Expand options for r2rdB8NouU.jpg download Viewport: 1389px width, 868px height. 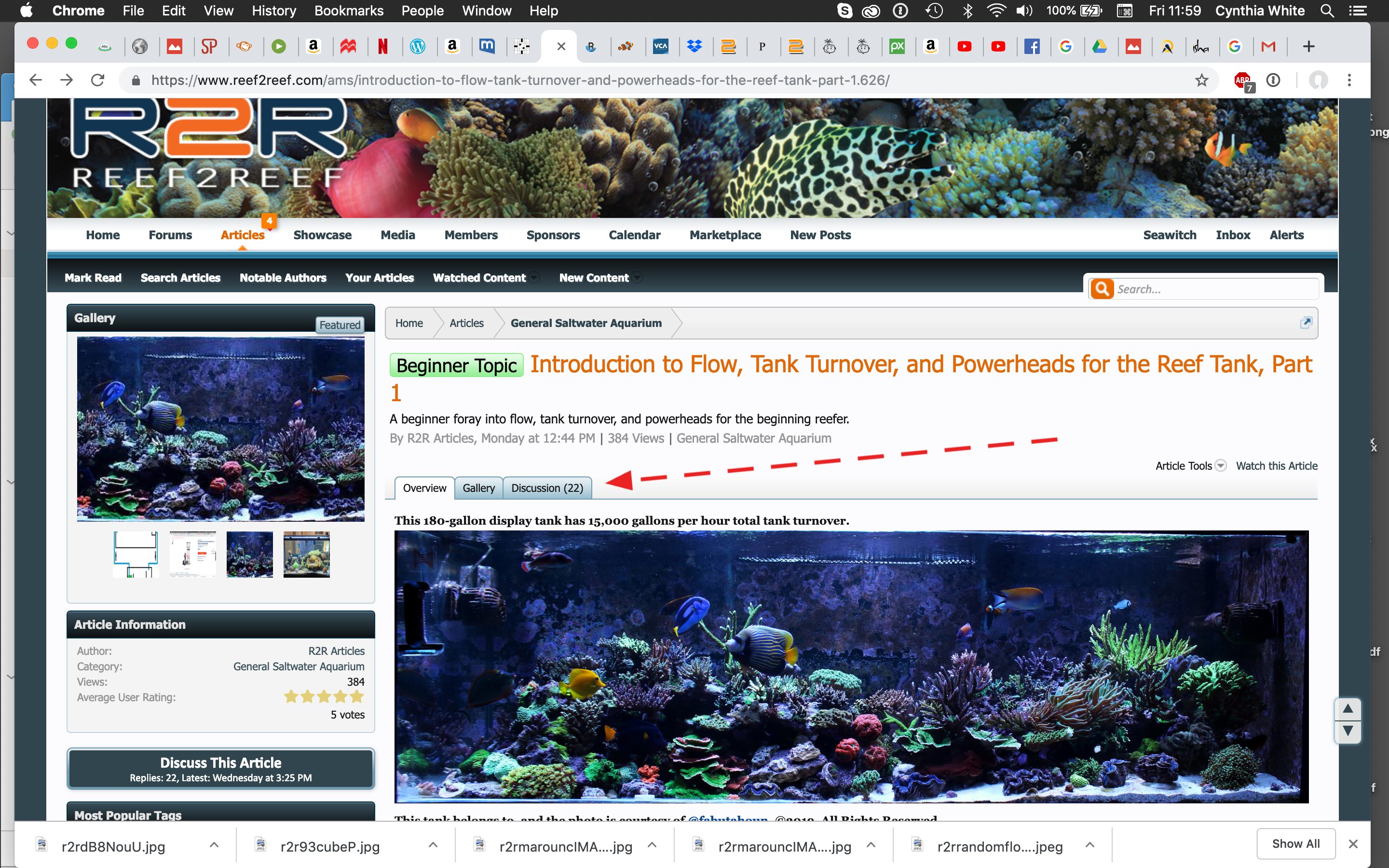pyautogui.click(x=214, y=845)
